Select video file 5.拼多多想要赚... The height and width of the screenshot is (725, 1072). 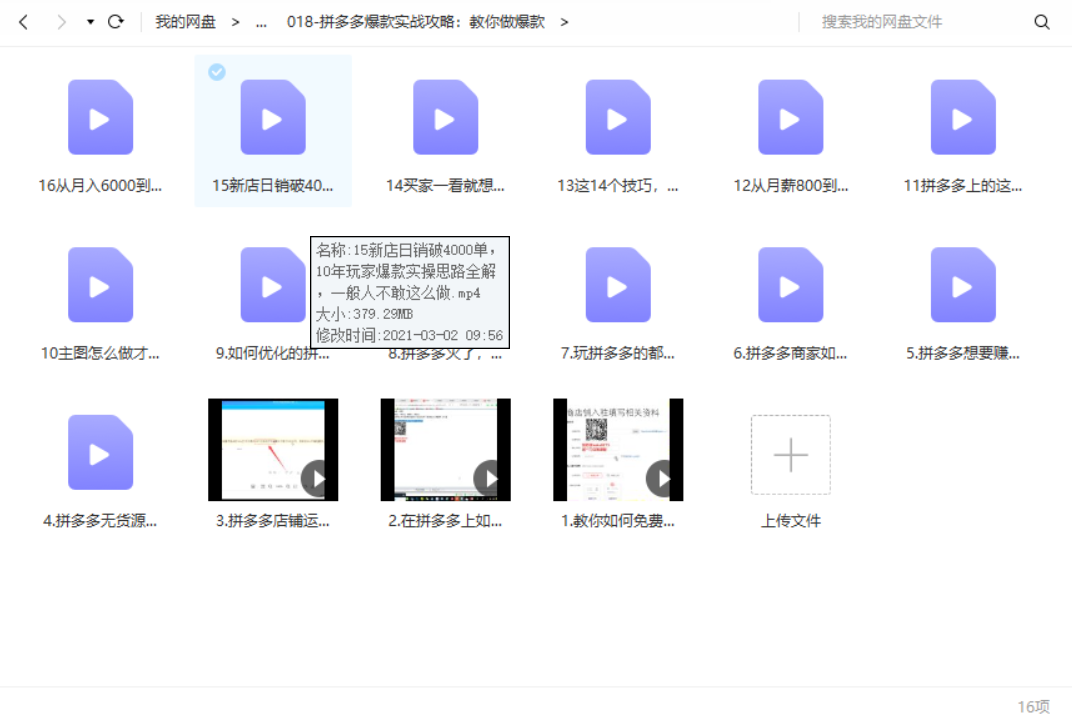(x=963, y=285)
